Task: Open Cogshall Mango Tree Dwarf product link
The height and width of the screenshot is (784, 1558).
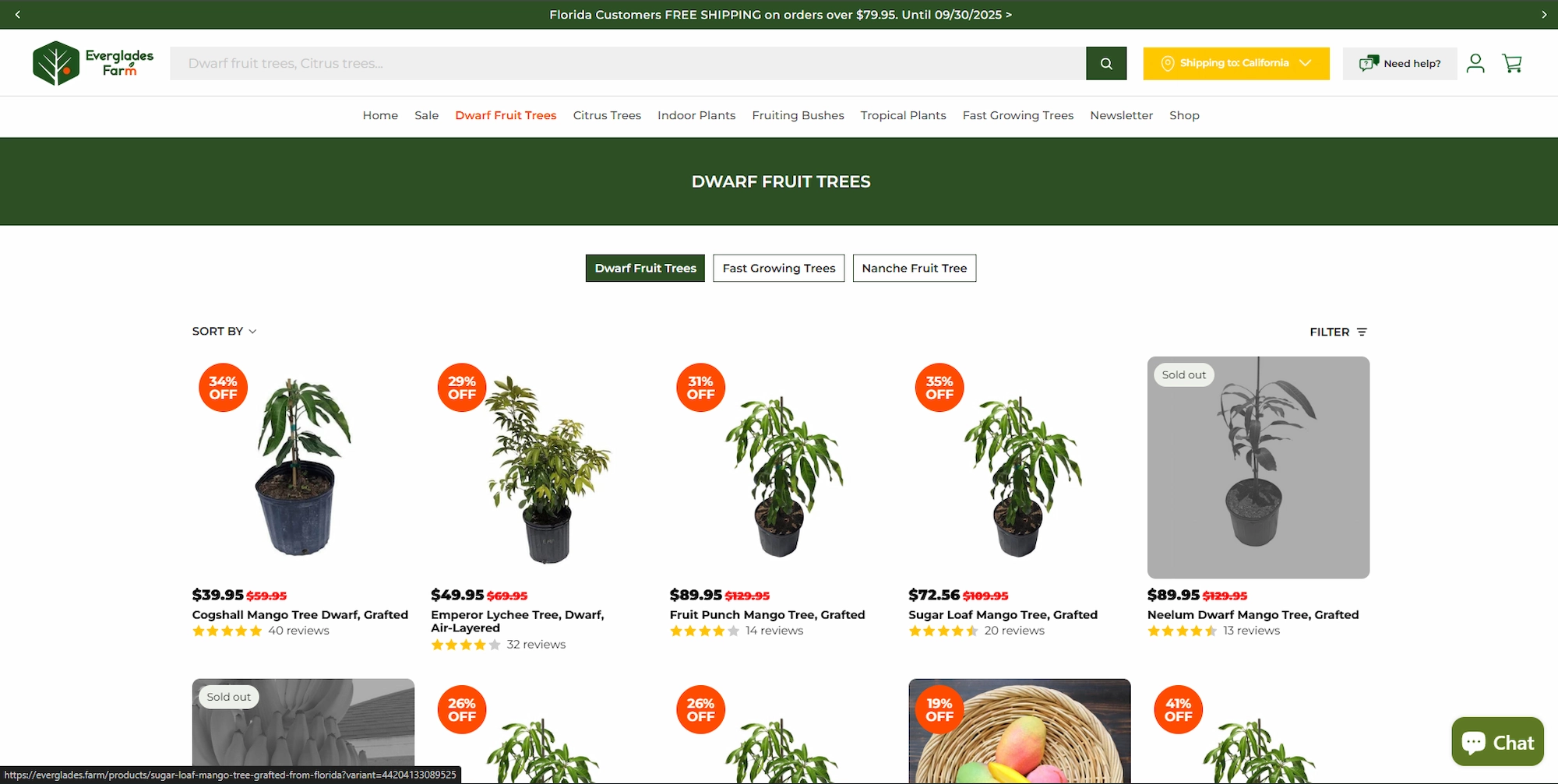Action: [x=300, y=614]
